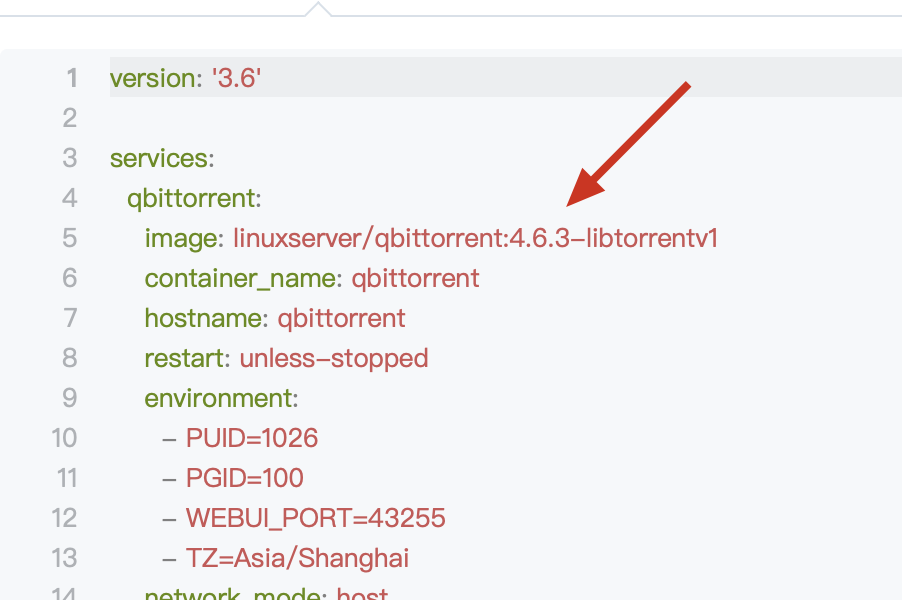The image size is (902, 600).
Task: Click the unless-stopped restart value
Action: coord(334,358)
